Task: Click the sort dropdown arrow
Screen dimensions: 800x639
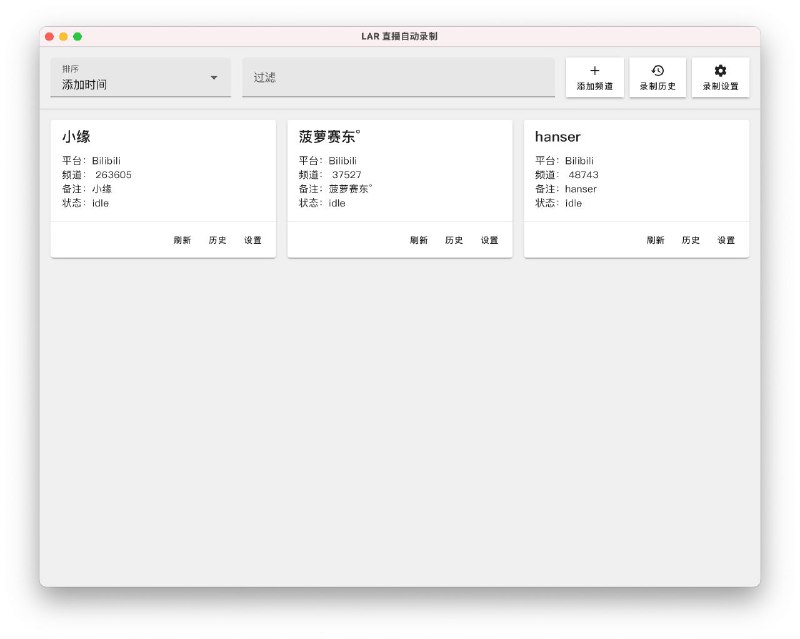Action: 213,78
